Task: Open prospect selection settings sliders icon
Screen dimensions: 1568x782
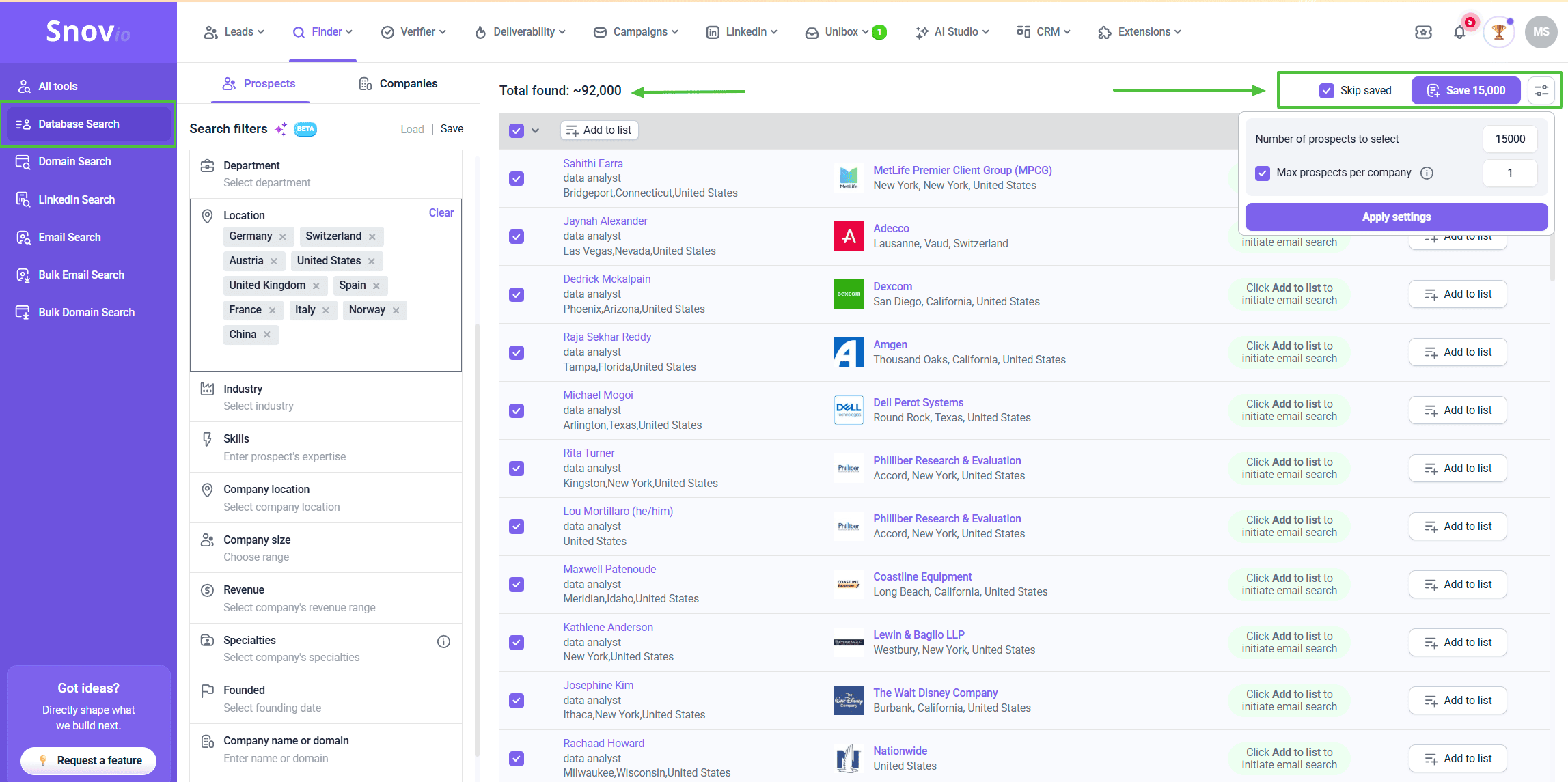Action: pyautogui.click(x=1541, y=90)
